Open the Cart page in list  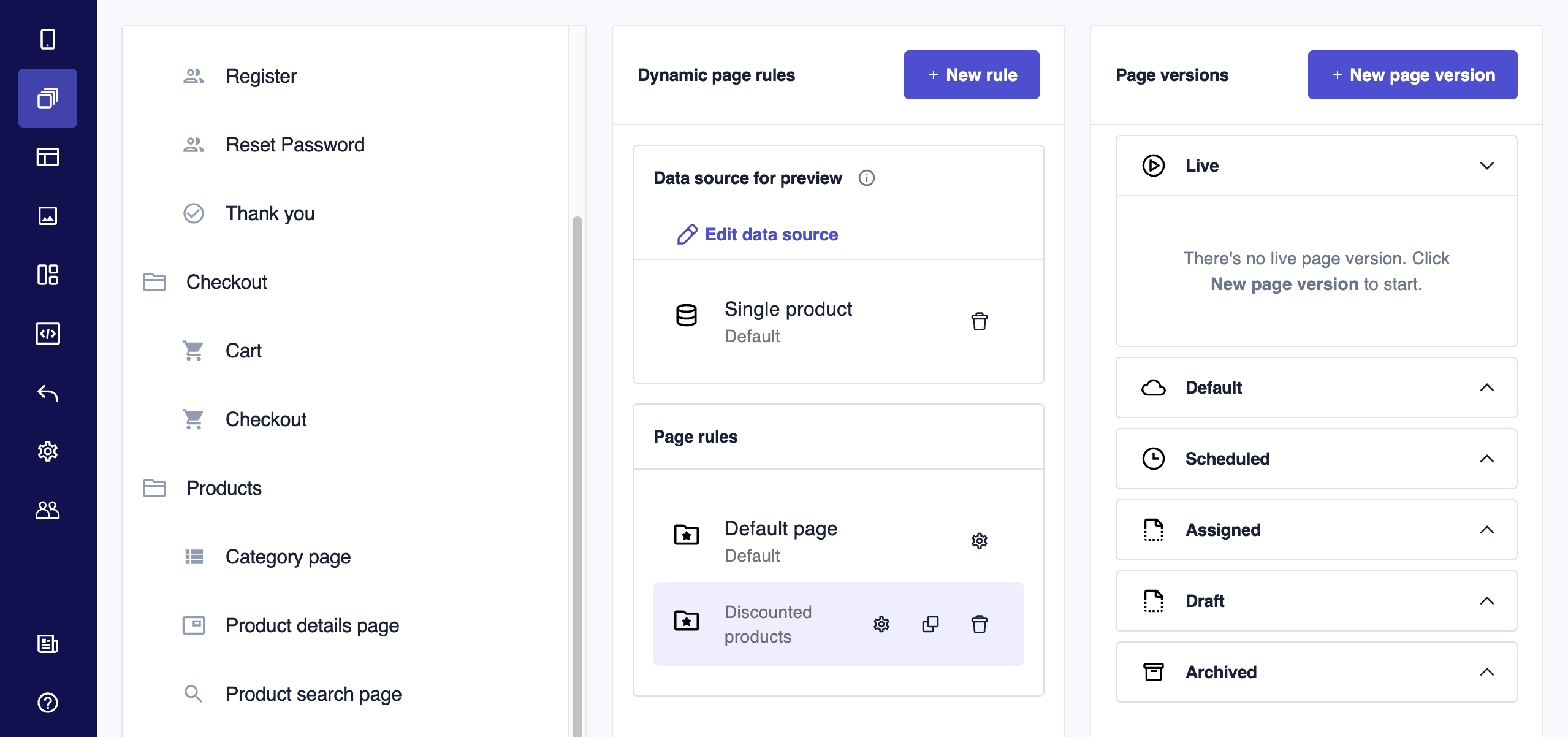pos(243,351)
